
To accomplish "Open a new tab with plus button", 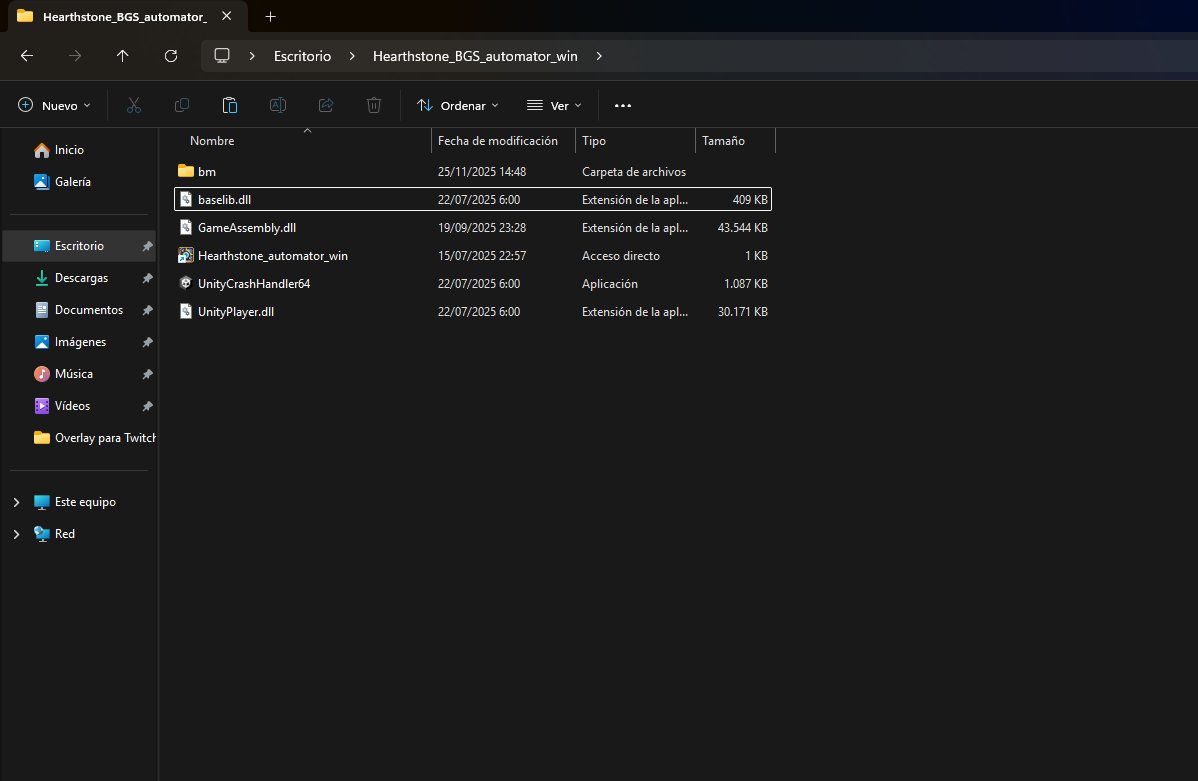I will 270,16.
